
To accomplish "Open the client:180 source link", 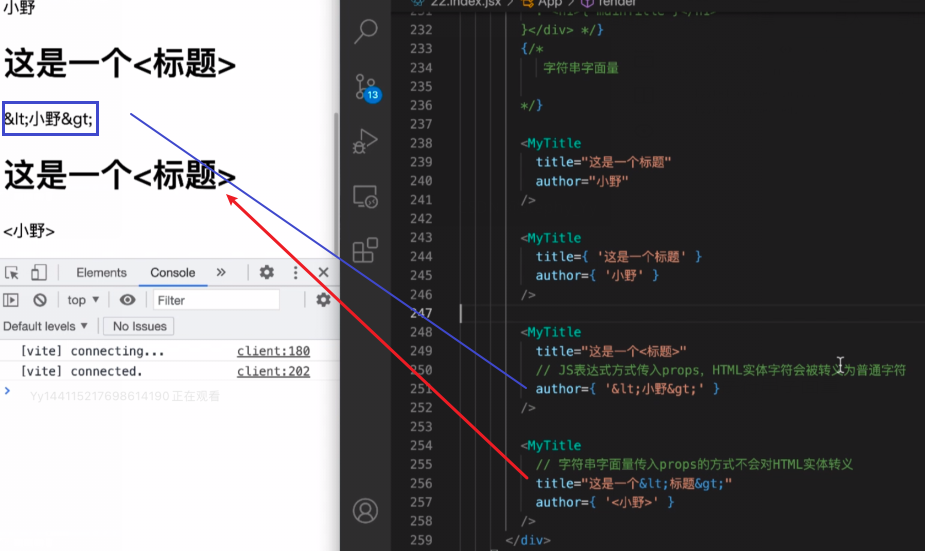I will click(273, 351).
